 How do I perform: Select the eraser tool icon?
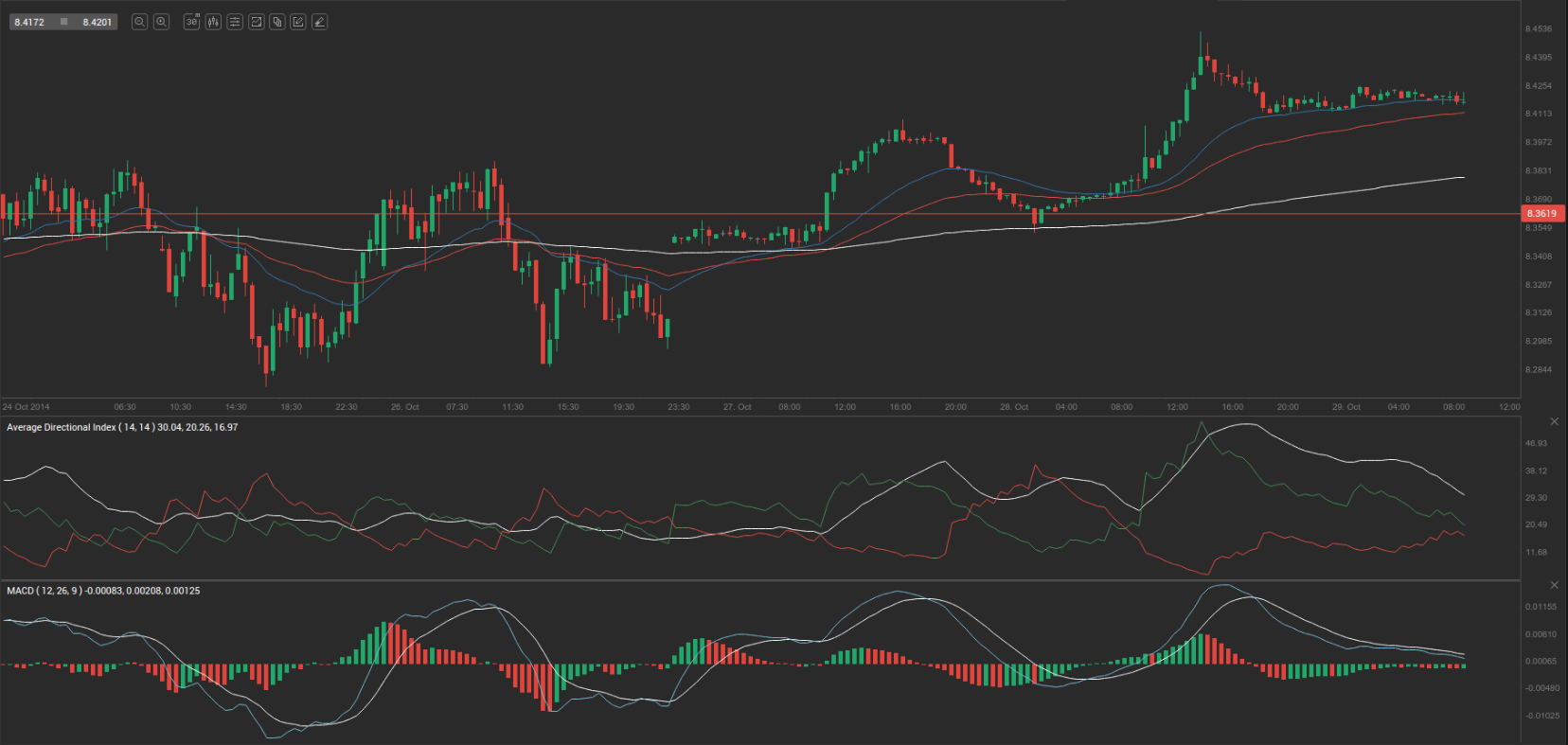click(x=320, y=22)
